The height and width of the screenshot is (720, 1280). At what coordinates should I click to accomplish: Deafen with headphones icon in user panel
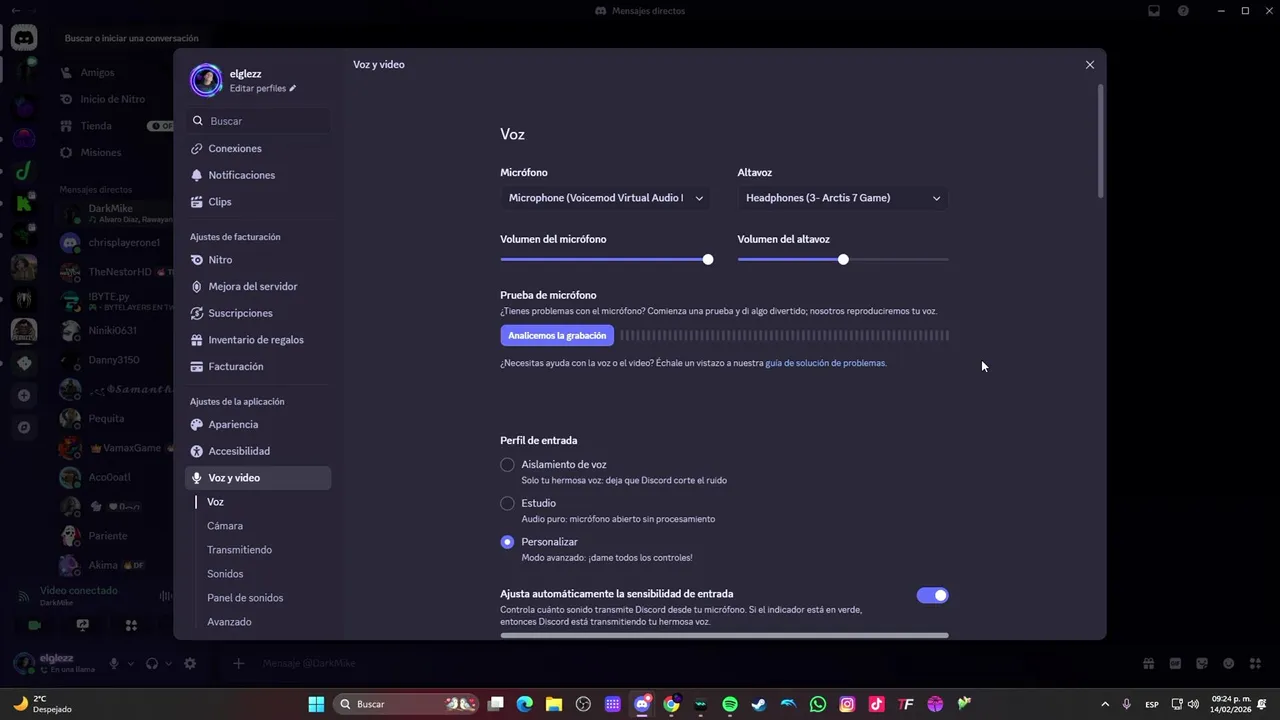(152, 663)
